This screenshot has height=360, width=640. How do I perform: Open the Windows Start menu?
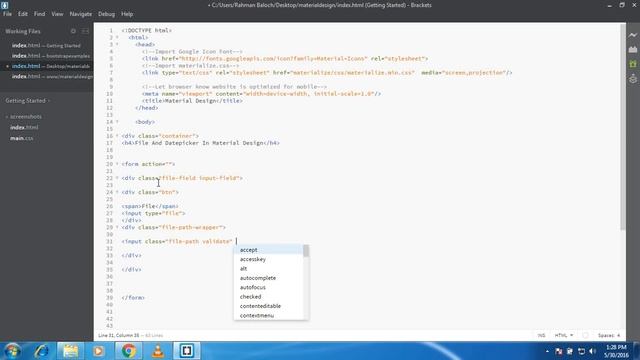point(12,351)
